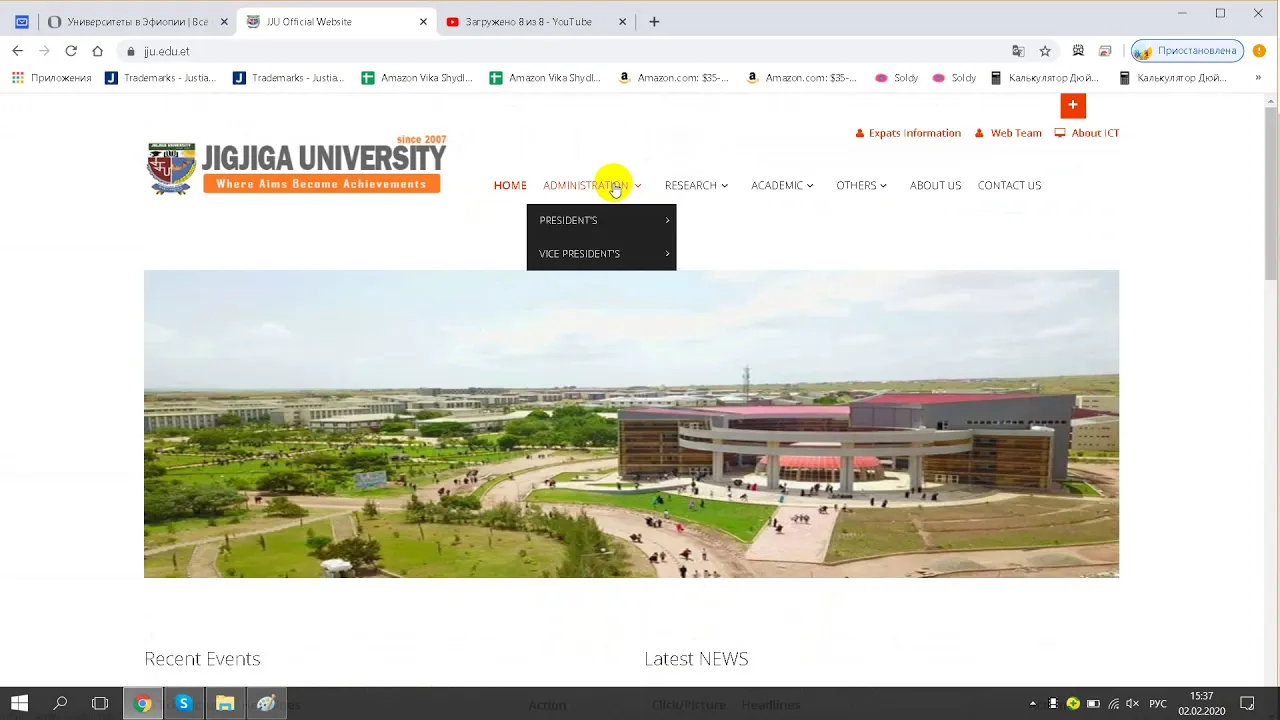Viewport: 1280px width, 720px height.
Task: Open the Wi-Fi network tray icon
Action: 1114,704
